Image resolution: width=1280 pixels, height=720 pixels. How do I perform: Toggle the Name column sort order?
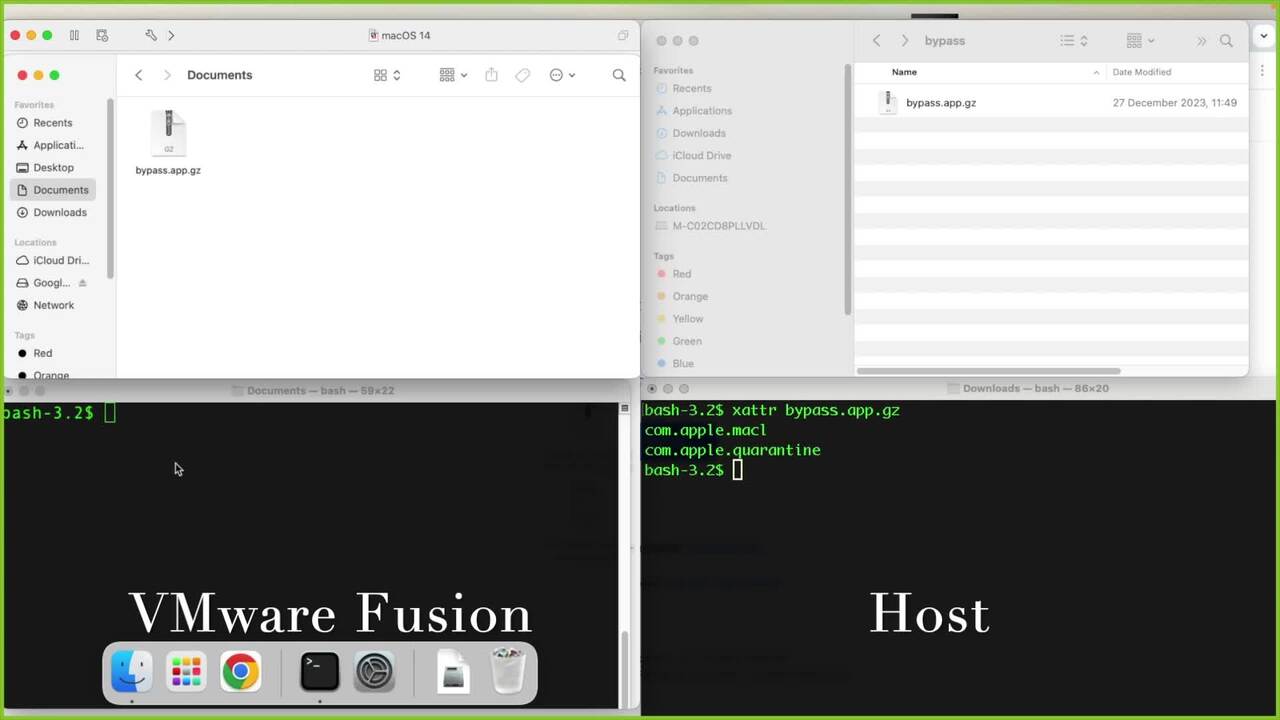904,72
